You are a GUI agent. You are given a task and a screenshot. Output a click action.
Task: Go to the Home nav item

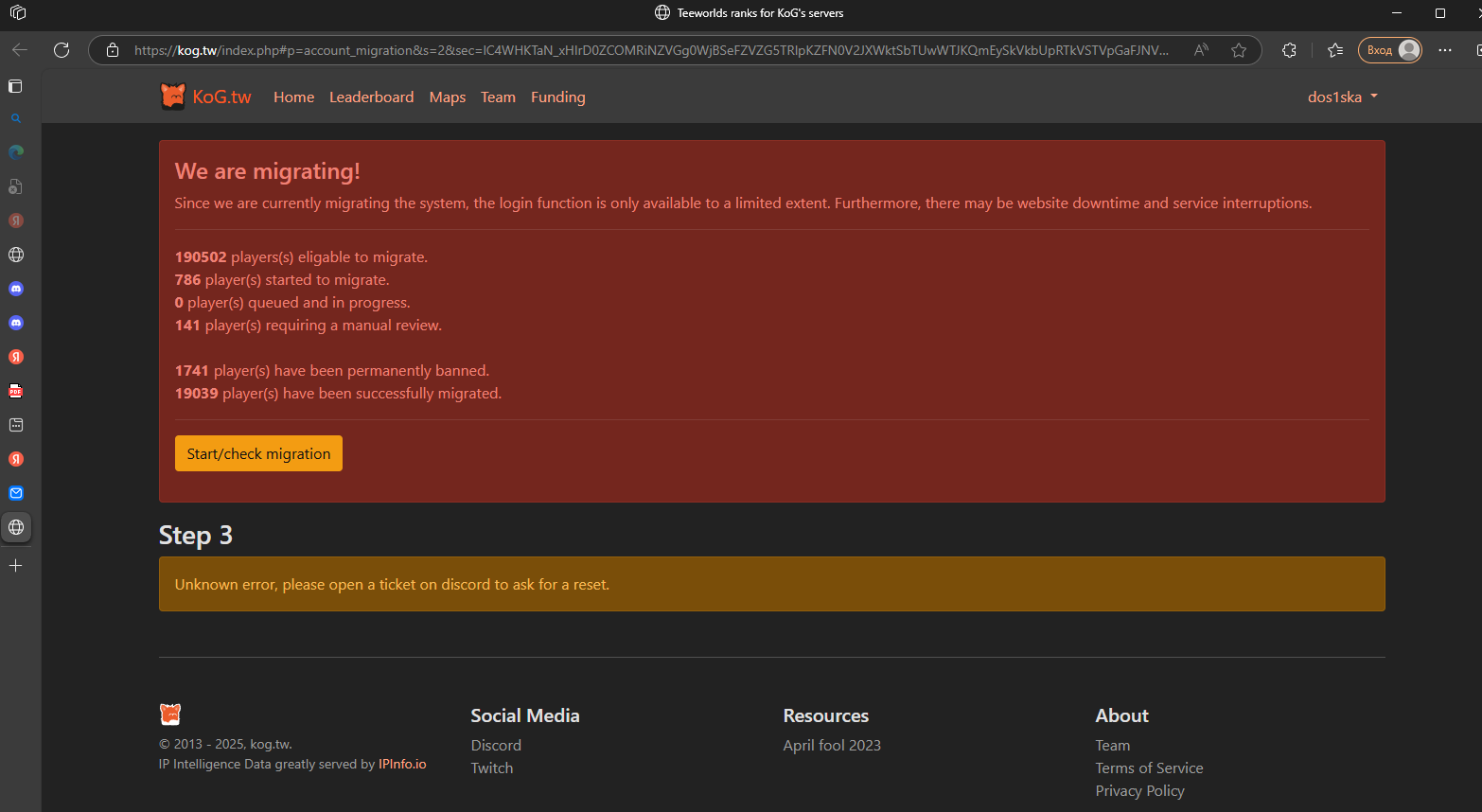click(293, 97)
